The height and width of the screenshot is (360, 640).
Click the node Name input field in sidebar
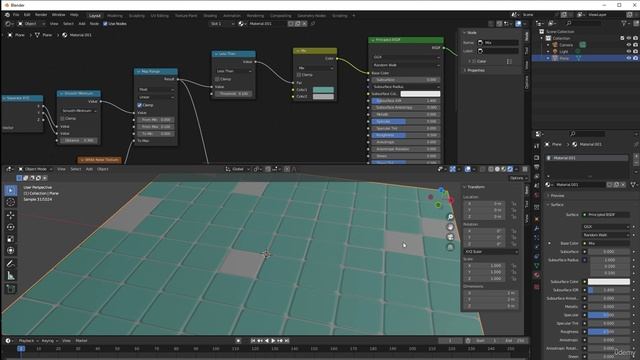coord(498,42)
